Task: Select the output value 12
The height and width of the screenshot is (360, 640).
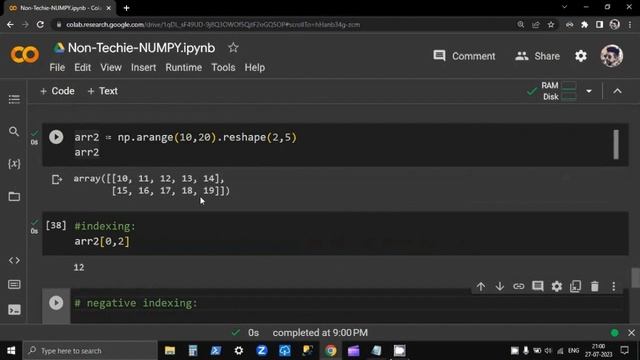Action: coord(79,268)
